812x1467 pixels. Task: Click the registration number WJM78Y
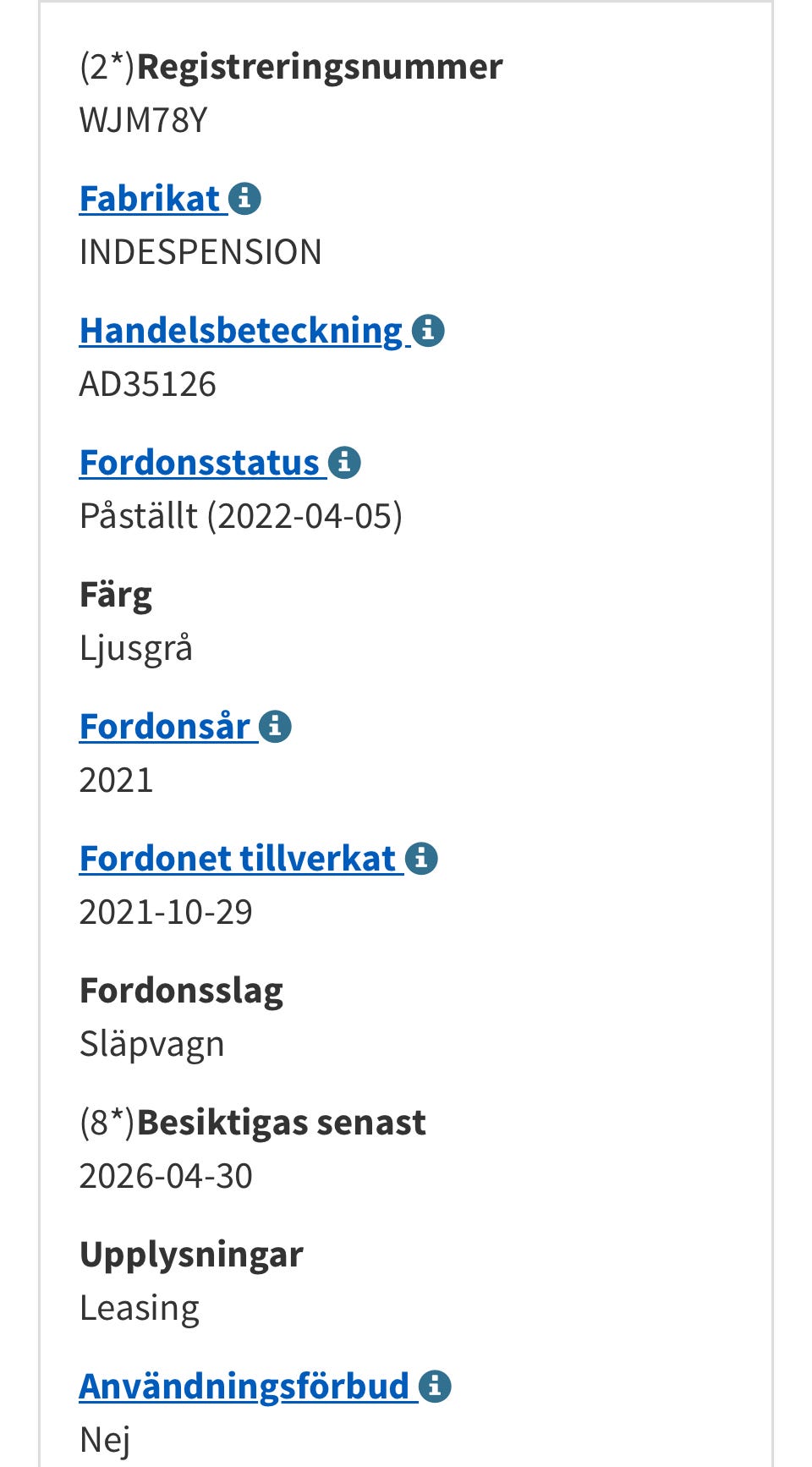point(143,120)
